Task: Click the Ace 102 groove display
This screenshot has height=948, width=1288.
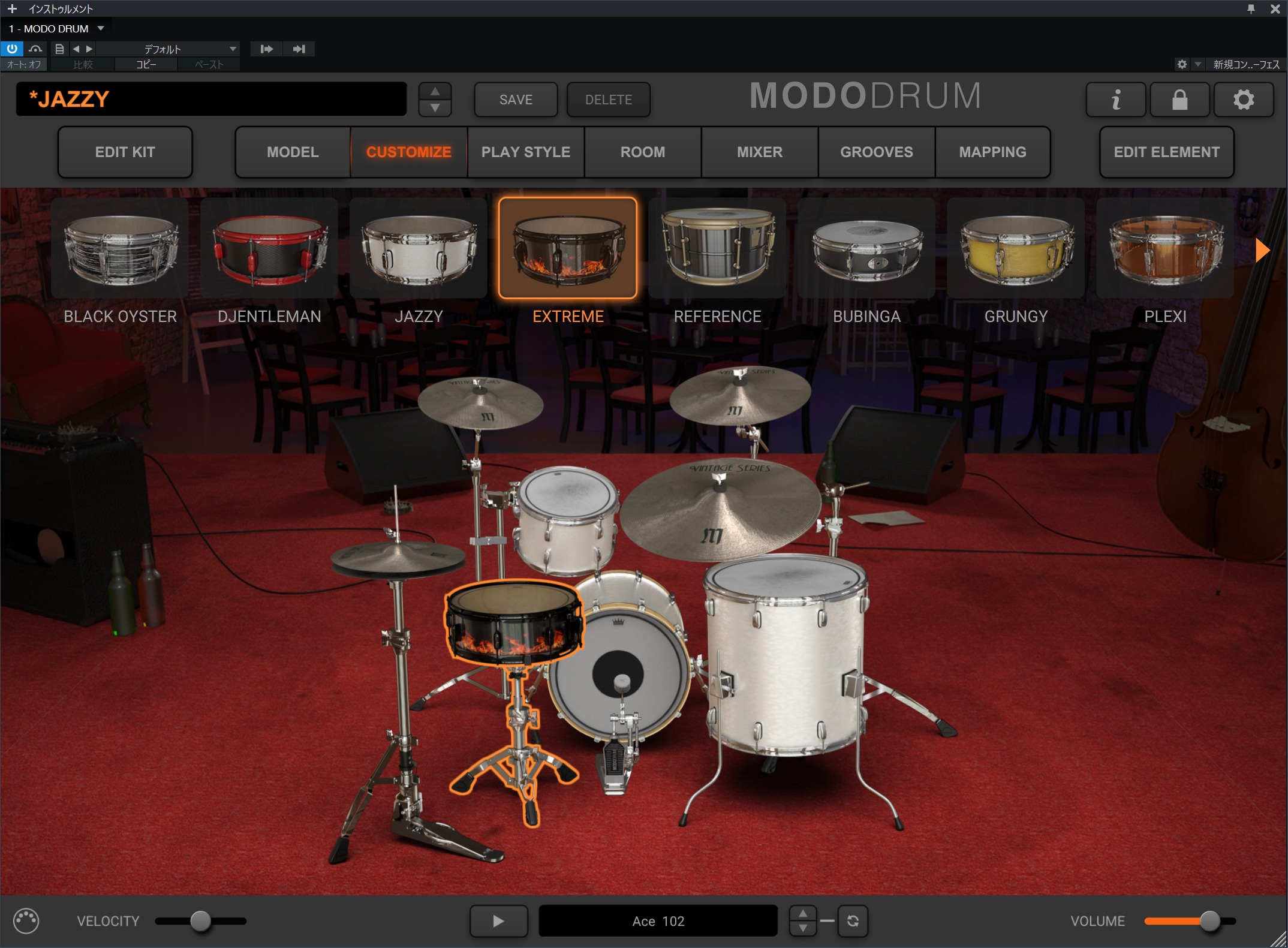Action: point(658,920)
